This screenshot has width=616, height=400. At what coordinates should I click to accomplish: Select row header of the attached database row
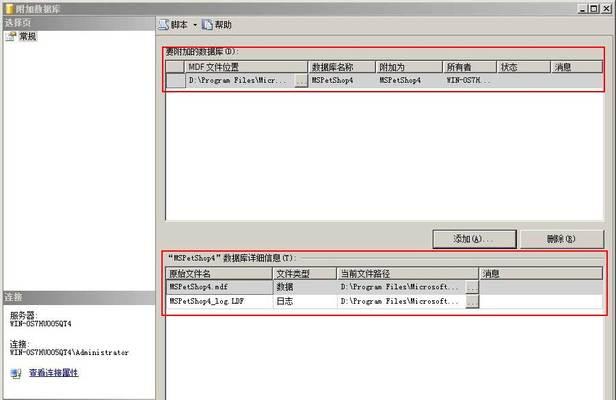[x=175, y=81]
